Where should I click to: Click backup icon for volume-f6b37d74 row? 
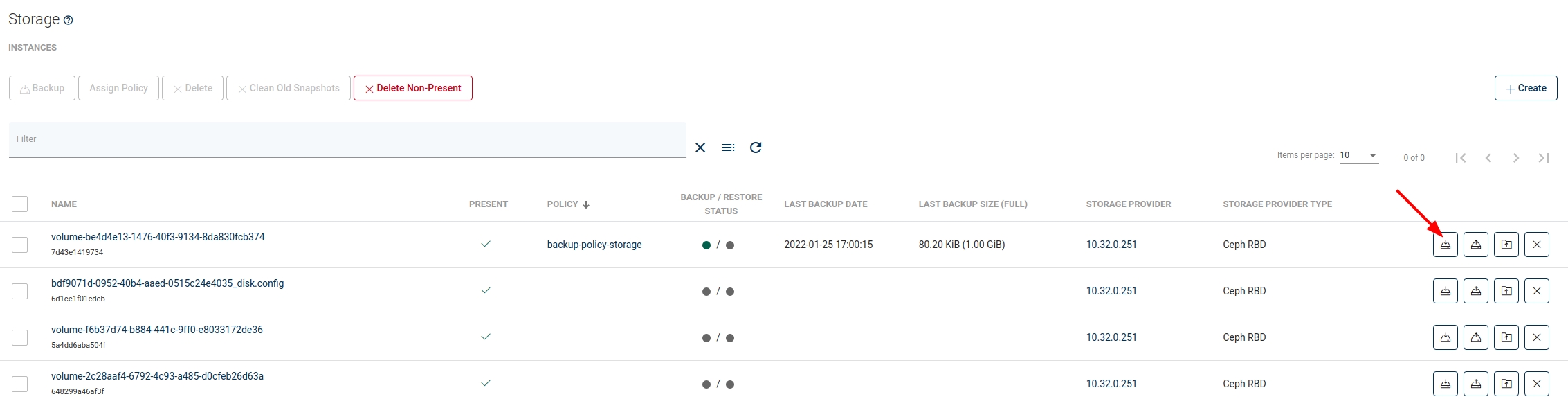click(x=1445, y=337)
